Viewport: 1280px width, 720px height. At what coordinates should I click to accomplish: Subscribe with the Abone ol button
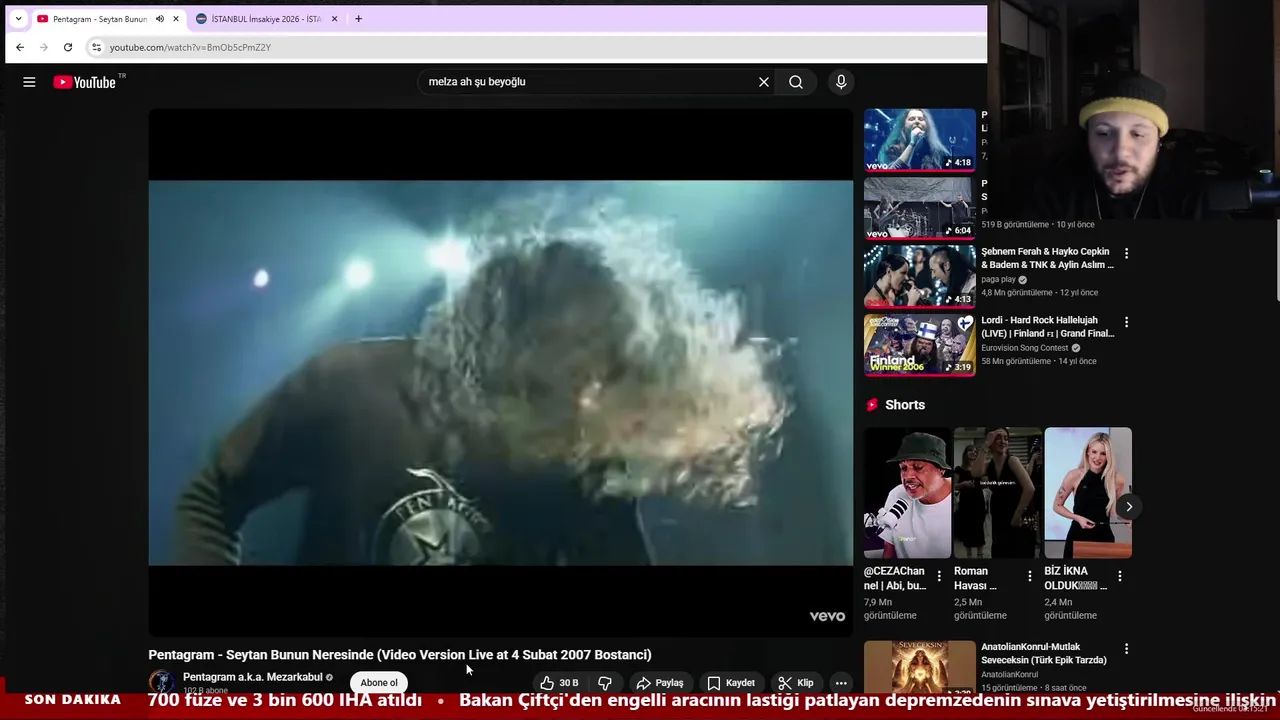(379, 683)
